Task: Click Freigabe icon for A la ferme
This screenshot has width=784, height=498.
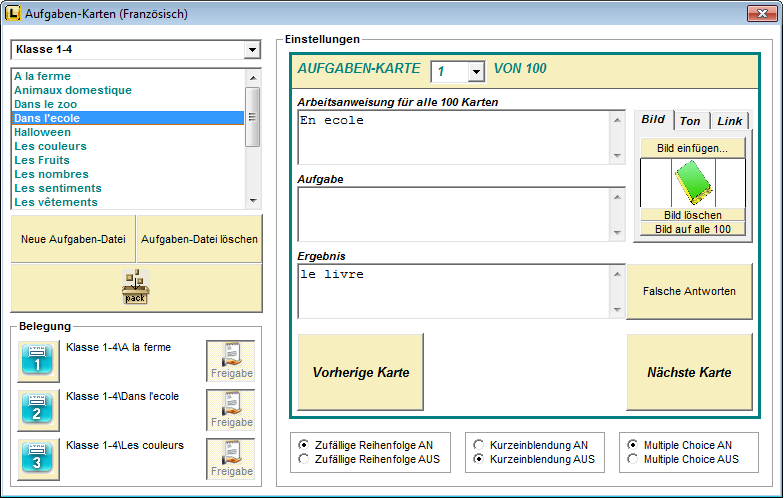Action: click(x=231, y=361)
